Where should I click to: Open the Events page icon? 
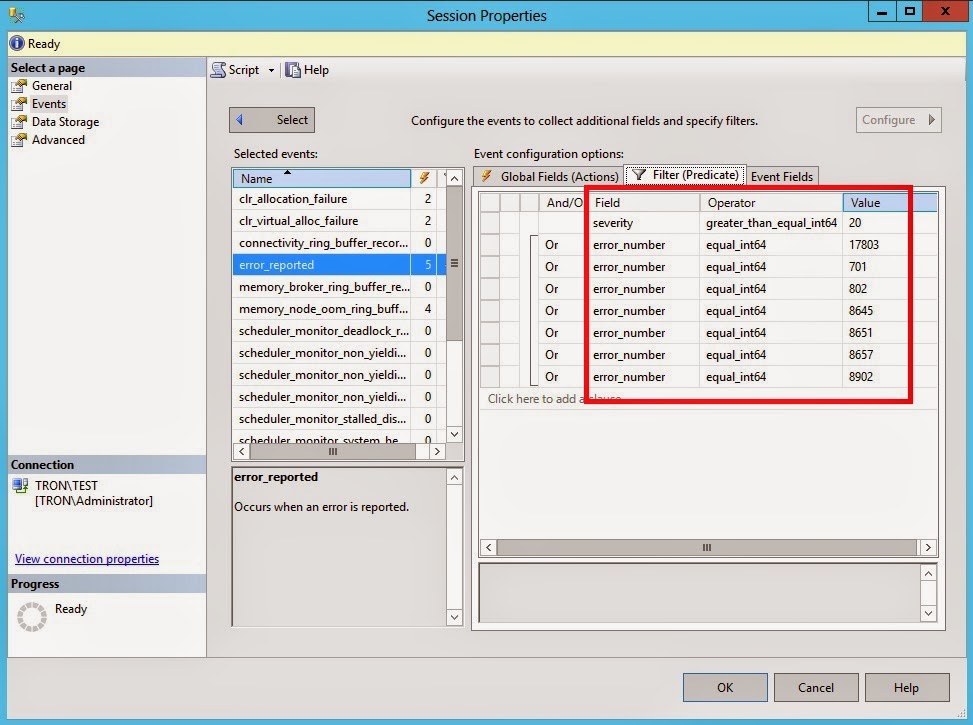pos(19,104)
